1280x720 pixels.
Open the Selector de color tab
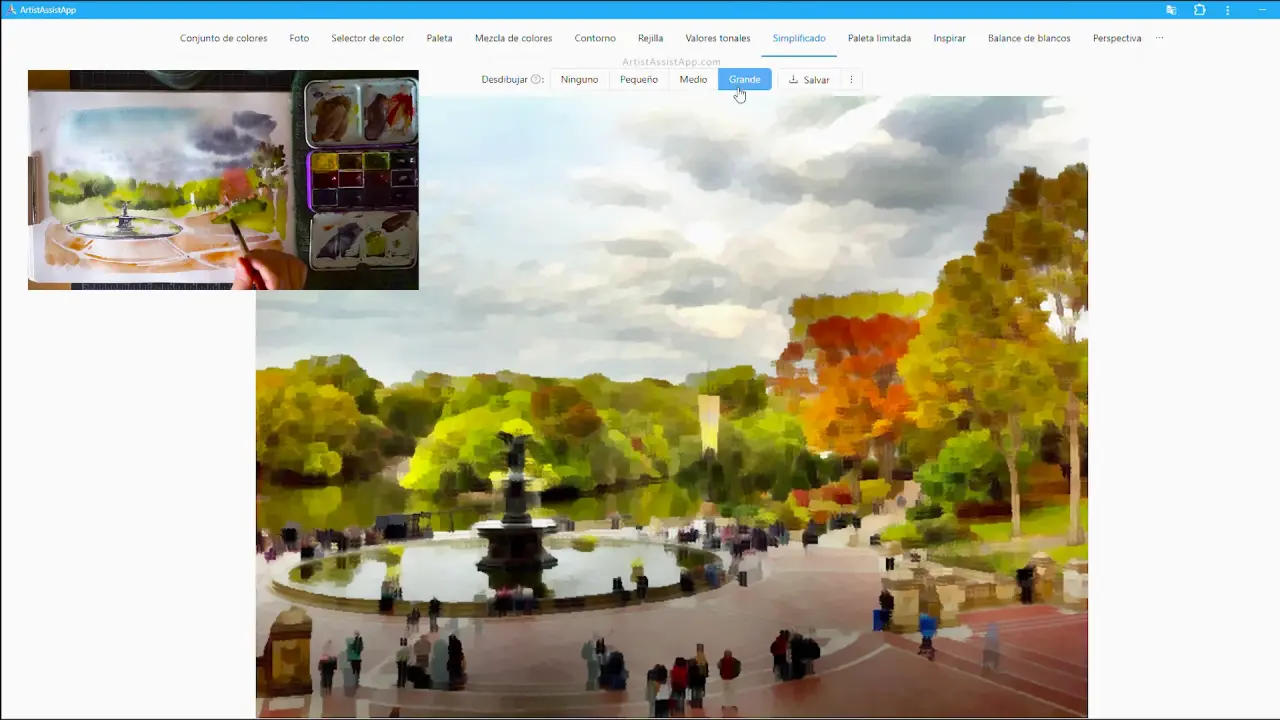click(x=367, y=38)
